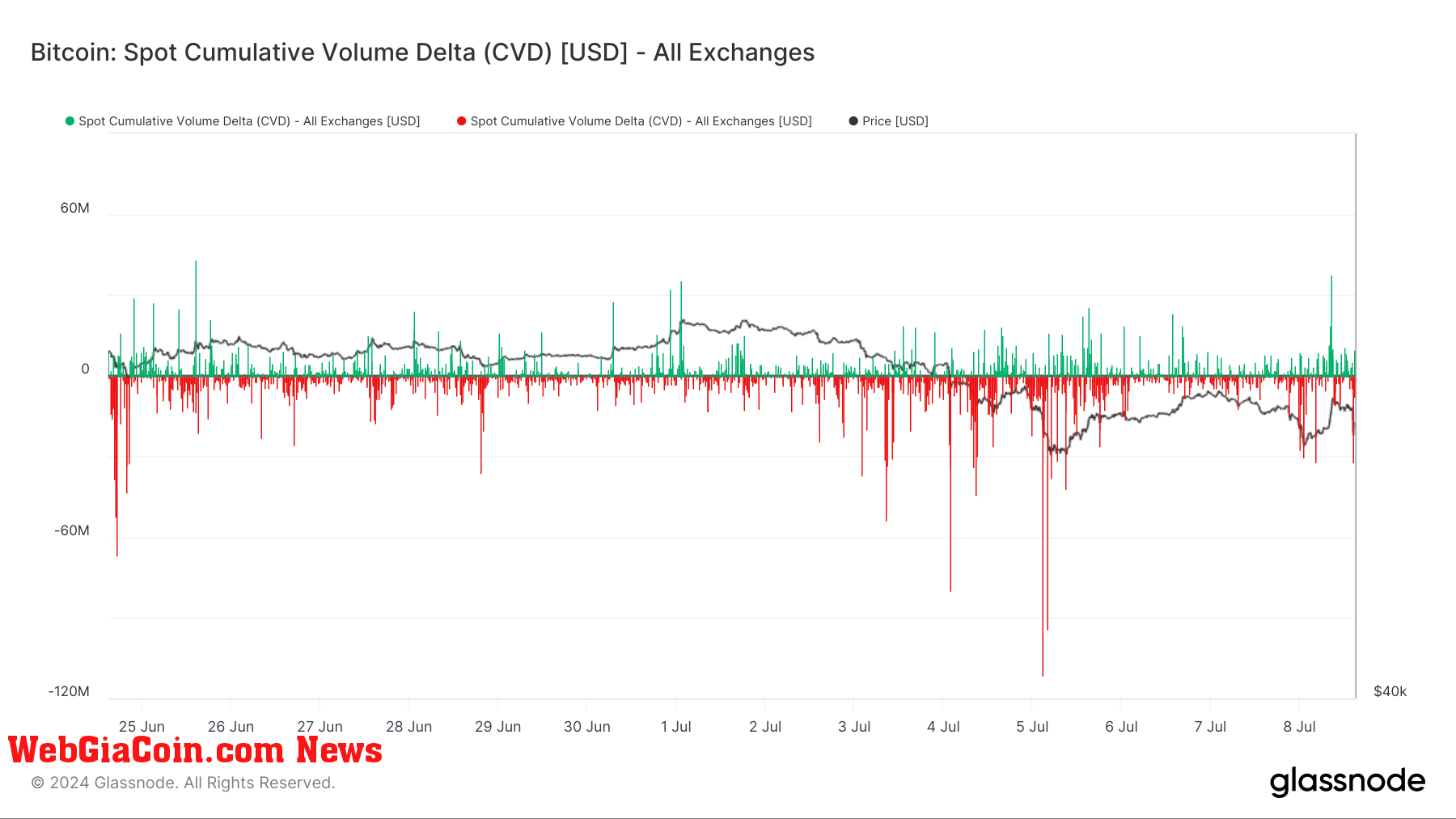
Task: Click the $40k right axis label
Action: click(1390, 691)
